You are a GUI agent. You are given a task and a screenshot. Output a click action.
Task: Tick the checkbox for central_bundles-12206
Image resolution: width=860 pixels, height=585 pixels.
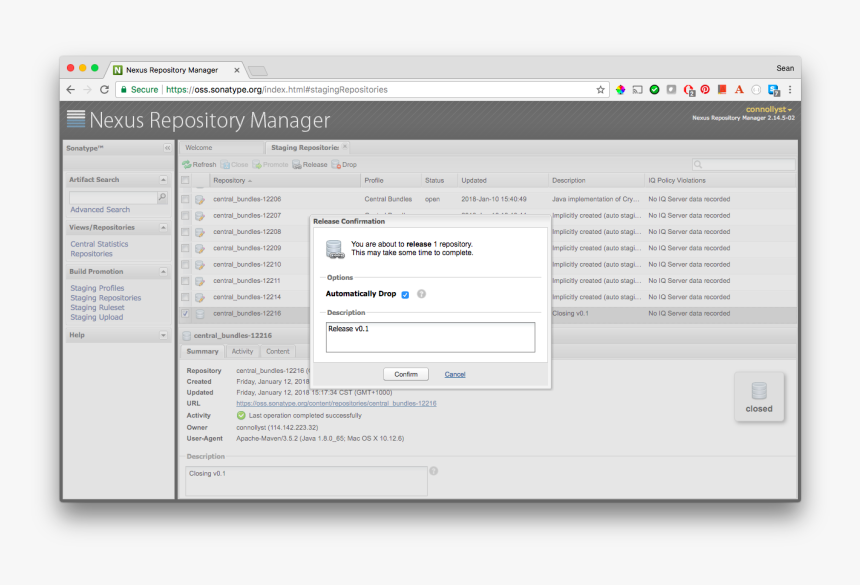pyautogui.click(x=186, y=199)
